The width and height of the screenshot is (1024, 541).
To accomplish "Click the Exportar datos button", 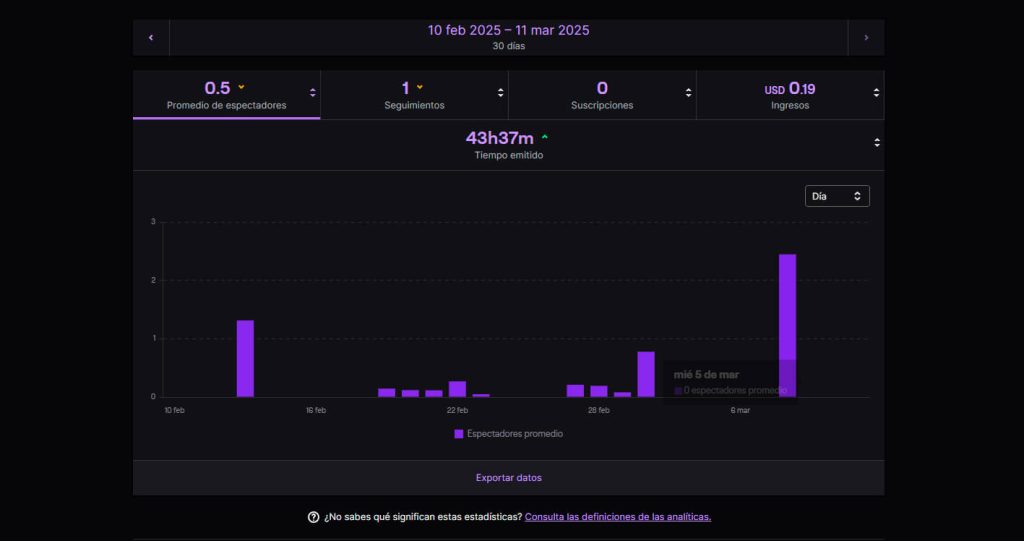I will click(508, 478).
